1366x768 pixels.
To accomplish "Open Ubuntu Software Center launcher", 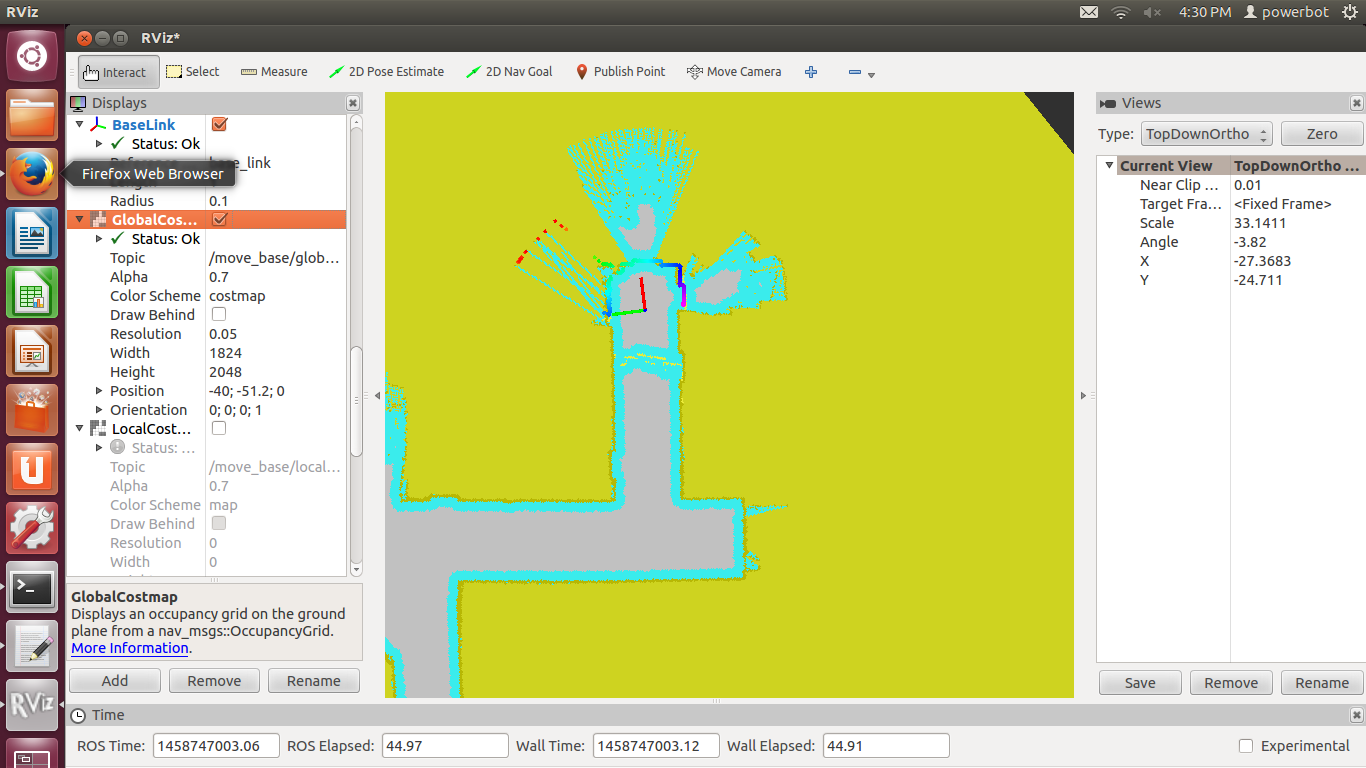I will tap(32, 410).
